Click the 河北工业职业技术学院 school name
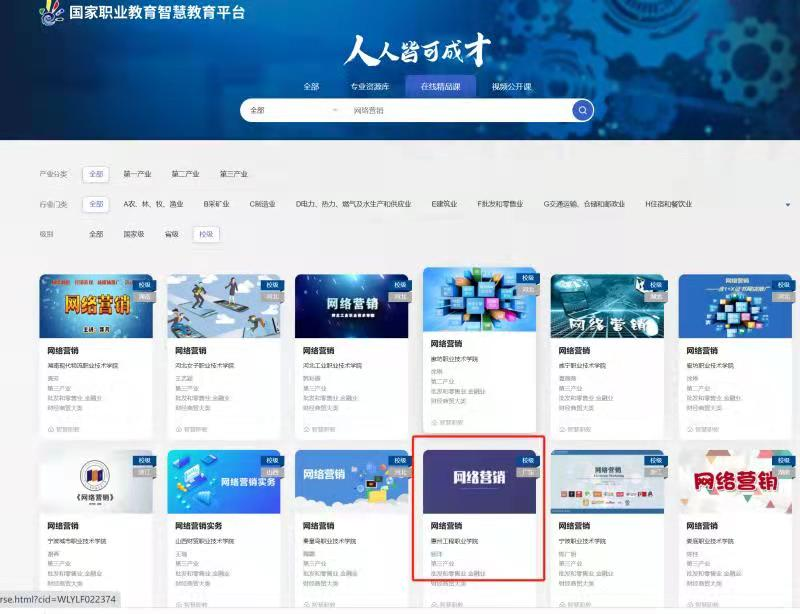The image size is (800, 614). click(332, 366)
